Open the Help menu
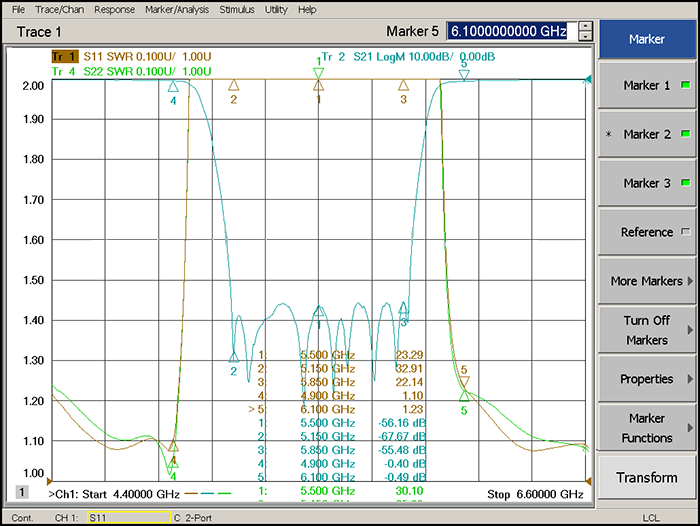This screenshot has height=526, width=700. pos(307,9)
